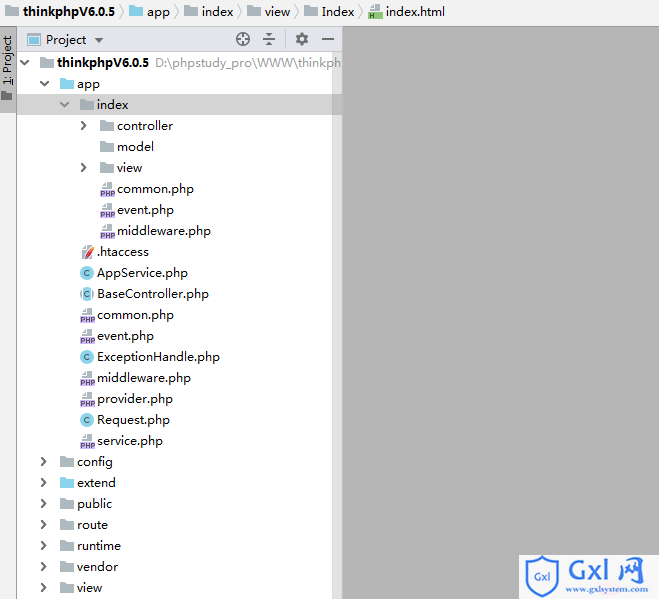The height and width of the screenshot is (599, 659).
Task: Expand the route folder
Action: coord(44,525)
